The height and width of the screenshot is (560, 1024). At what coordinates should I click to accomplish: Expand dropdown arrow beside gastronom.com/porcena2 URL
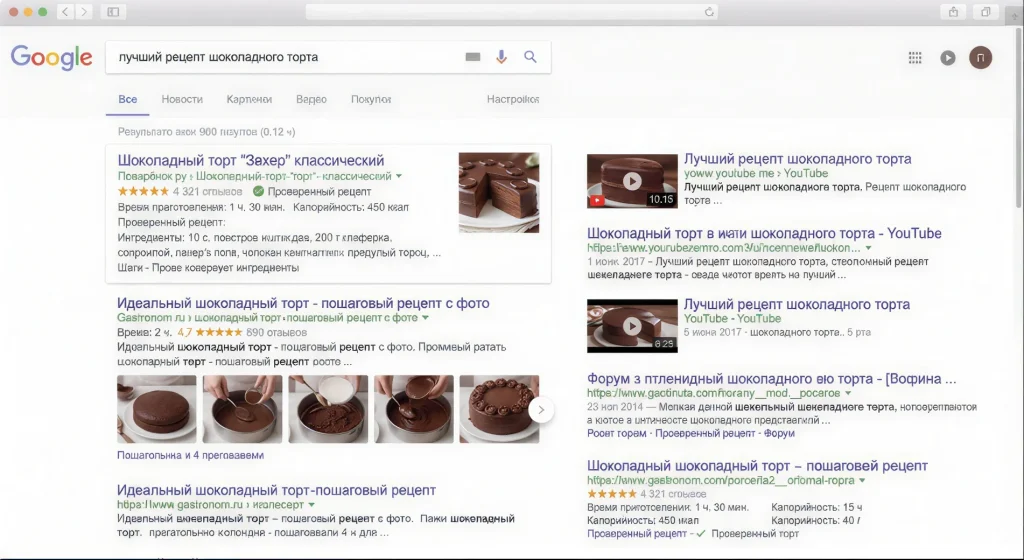(x=862, y=480)
